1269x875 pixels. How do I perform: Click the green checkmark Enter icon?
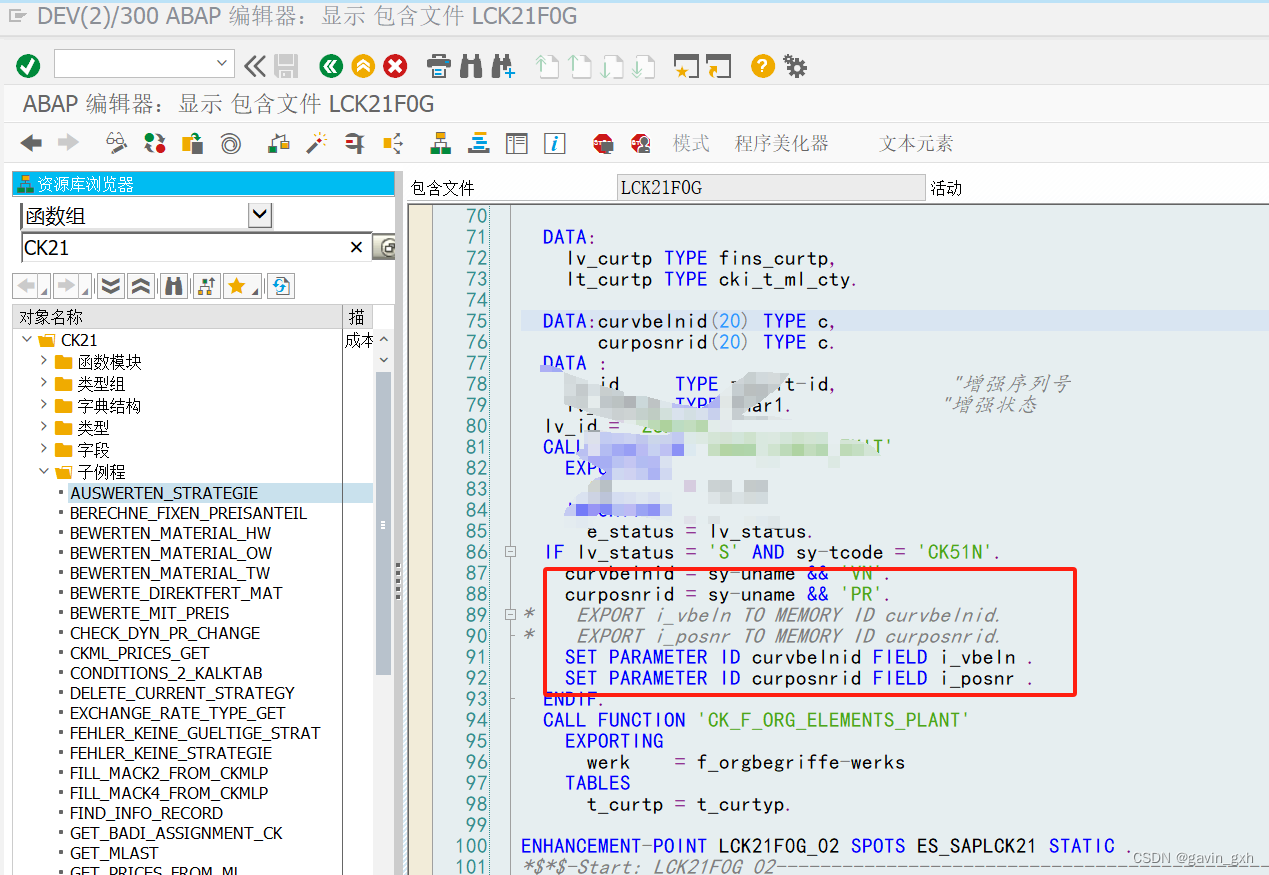(28, 66)
